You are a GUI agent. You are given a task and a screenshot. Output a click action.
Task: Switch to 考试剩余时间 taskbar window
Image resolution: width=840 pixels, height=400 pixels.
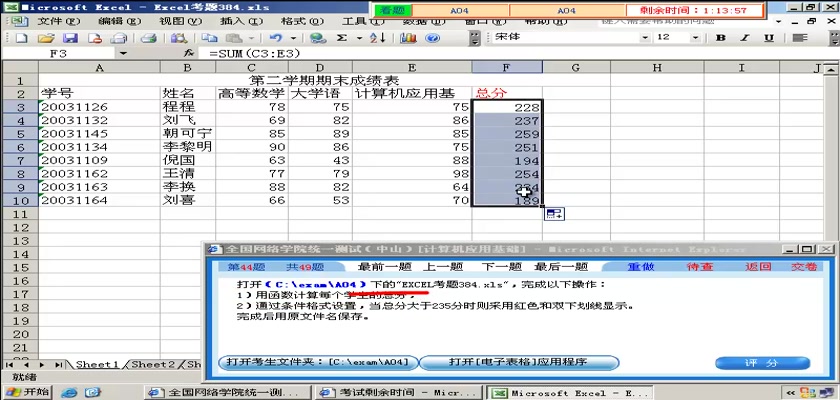pyautogui.click(x=399, y=393)
